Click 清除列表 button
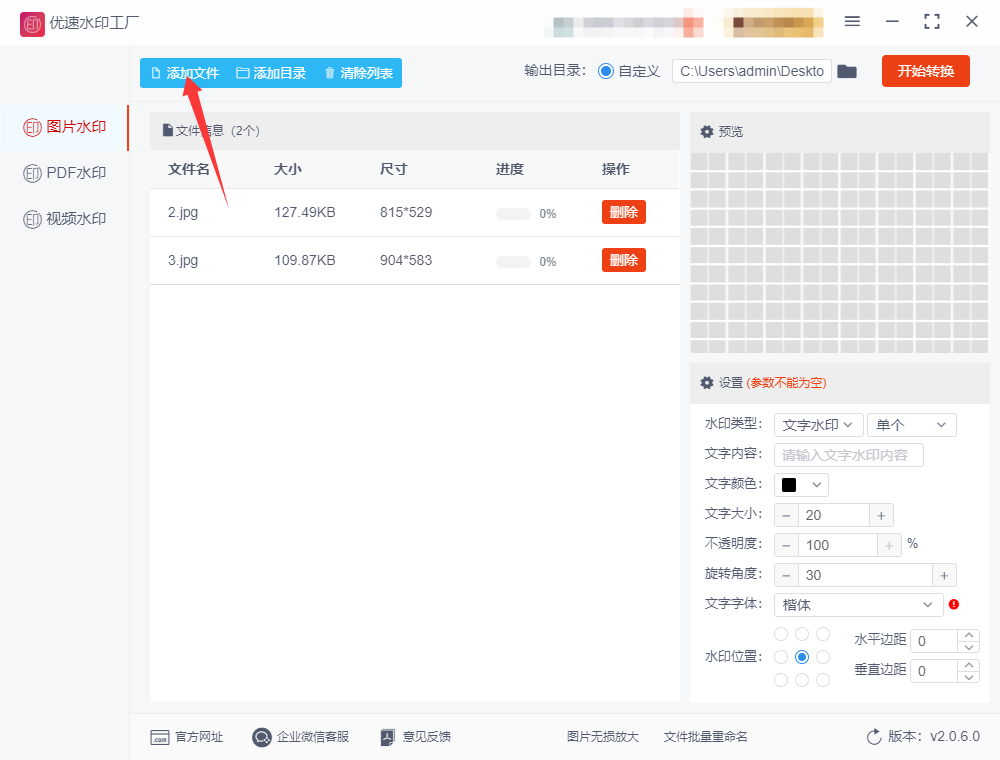 click(358, 73)
